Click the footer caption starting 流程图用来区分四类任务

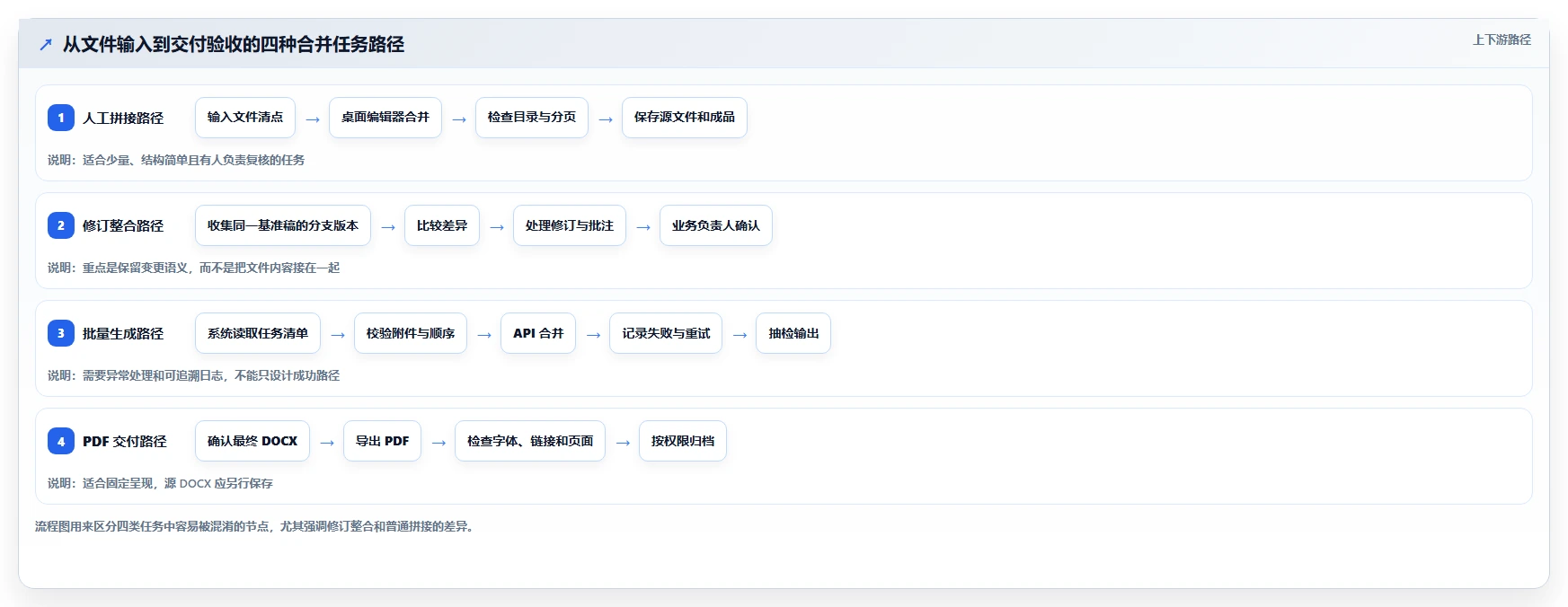pyautogui.click(x=254, y=526)
